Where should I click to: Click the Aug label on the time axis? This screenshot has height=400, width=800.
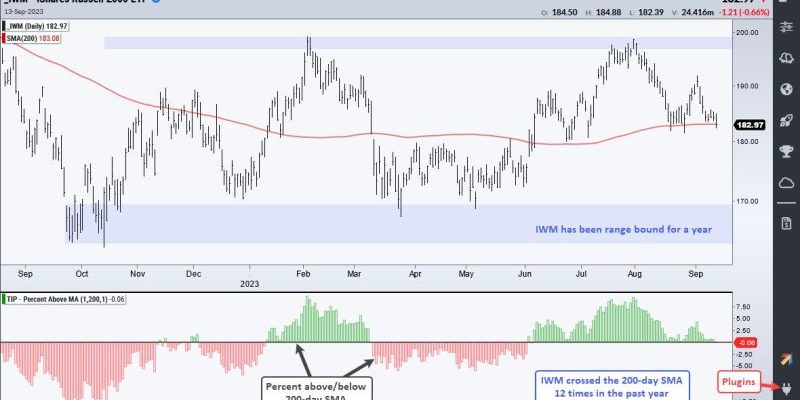[x=635, y=274]
